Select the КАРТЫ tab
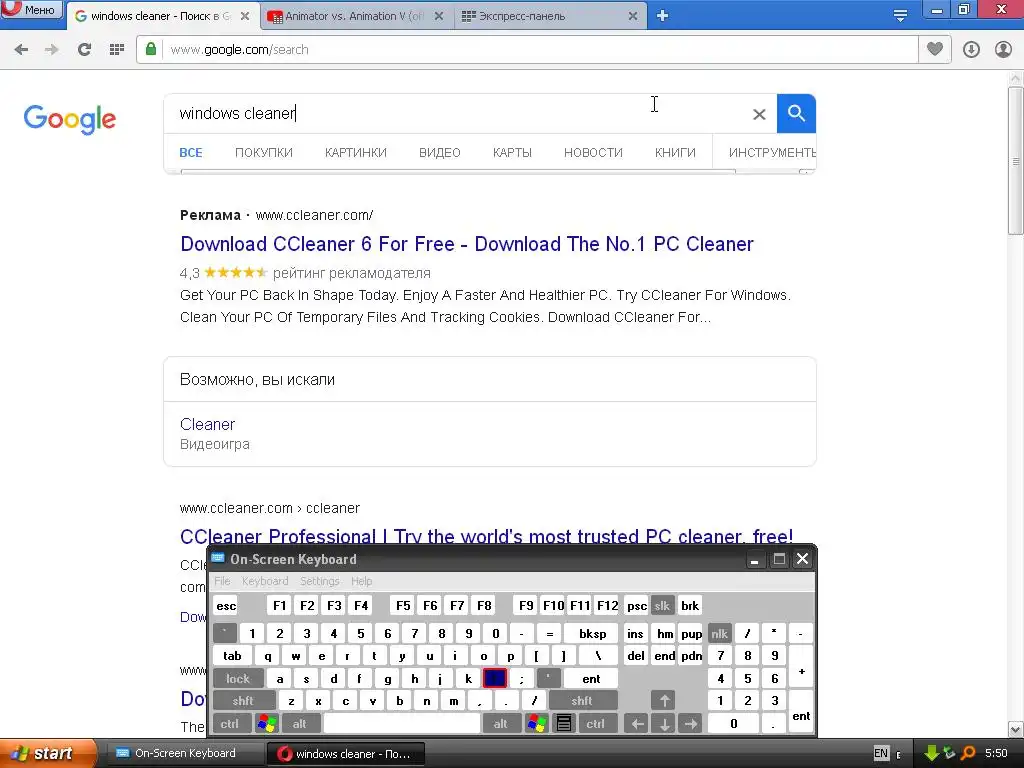Image resolution: width=1024 pixels, height=768 pixels. coord(512,153)
